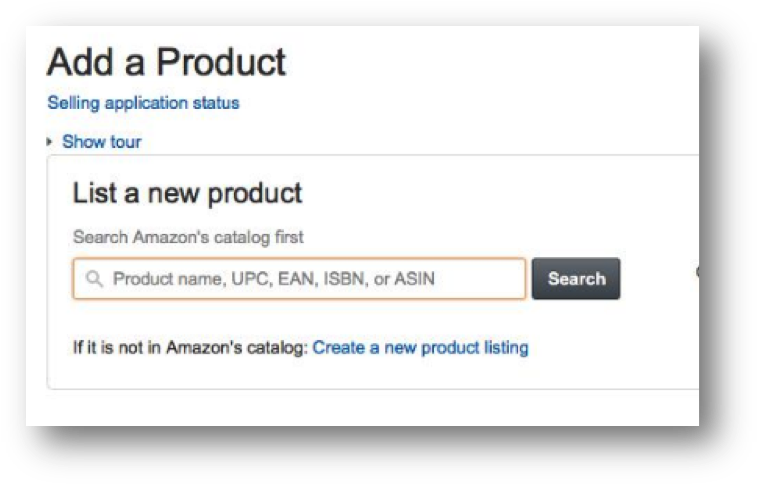Viewport: 757px width, 484px height.
Task: Click the partial icon right of Search button
Action: tap(696, 272)
